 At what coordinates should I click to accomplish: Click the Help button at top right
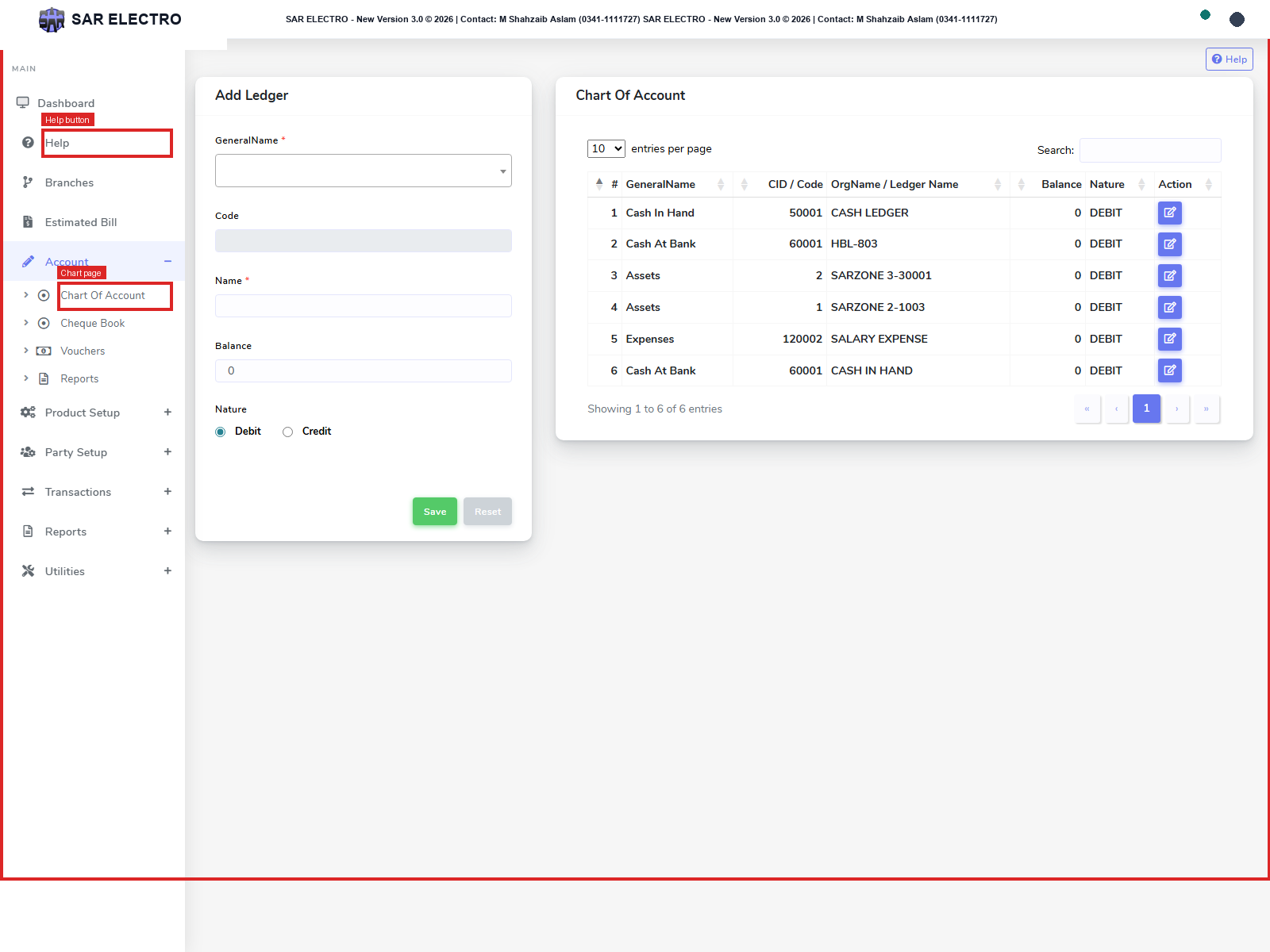(1229, 59)
